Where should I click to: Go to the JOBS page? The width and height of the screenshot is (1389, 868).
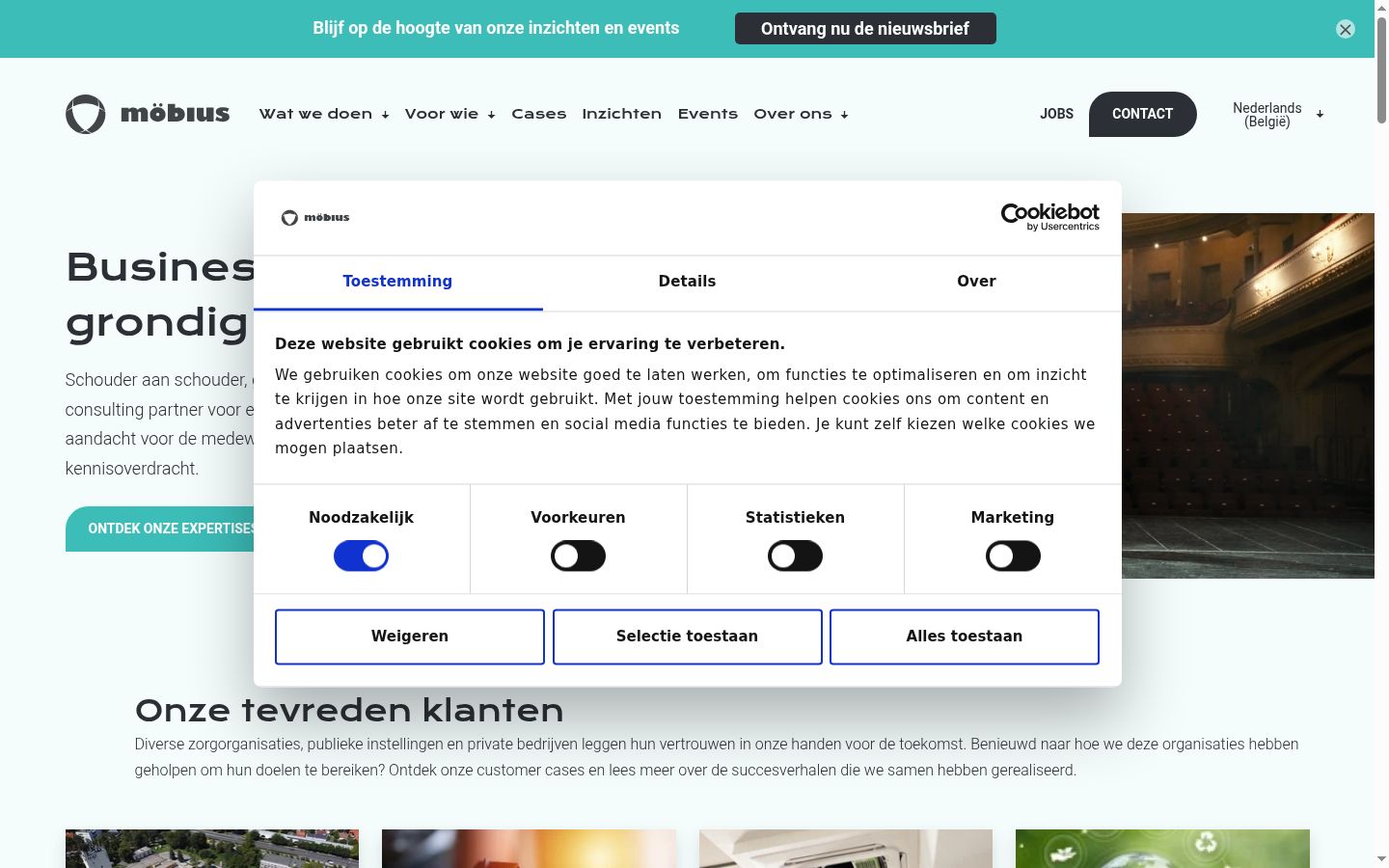tap(1056, 114)
